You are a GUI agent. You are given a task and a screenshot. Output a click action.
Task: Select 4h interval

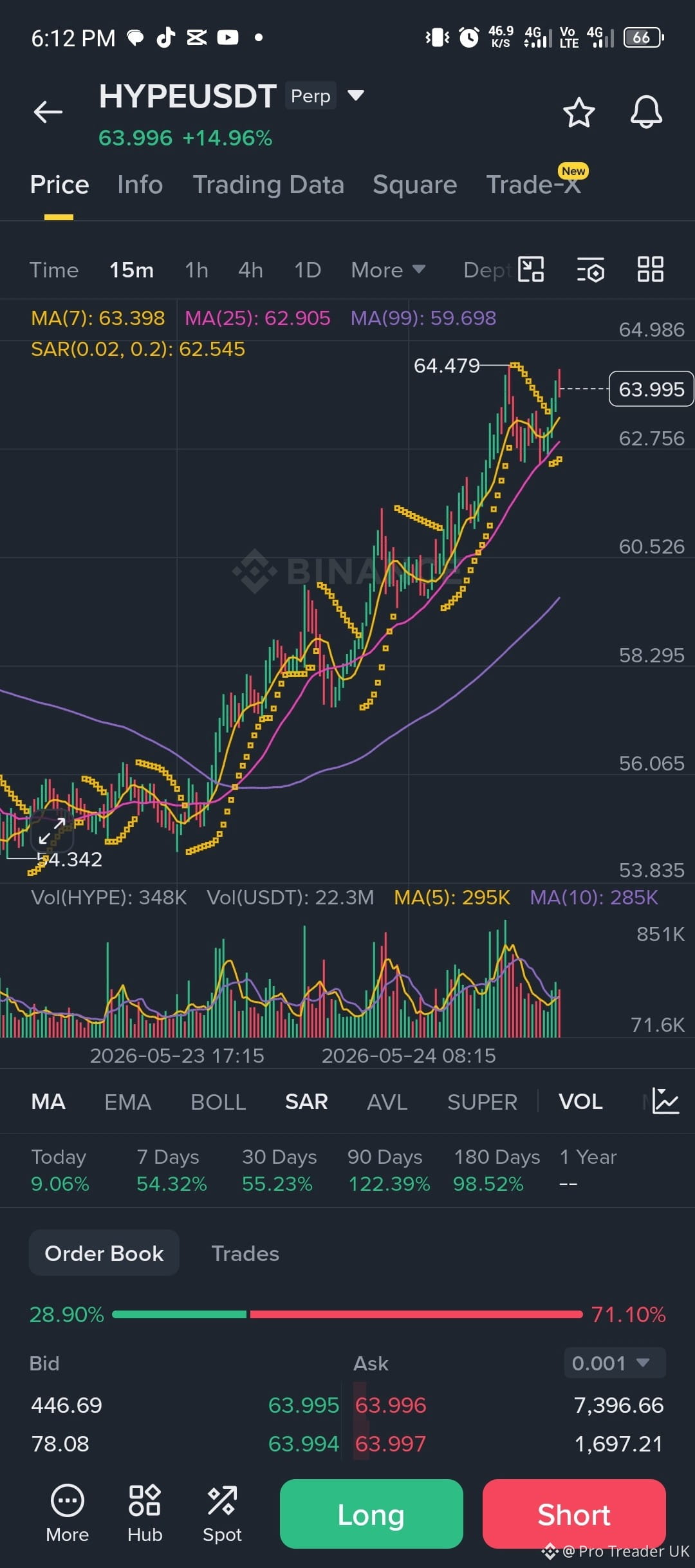[250, 270]
